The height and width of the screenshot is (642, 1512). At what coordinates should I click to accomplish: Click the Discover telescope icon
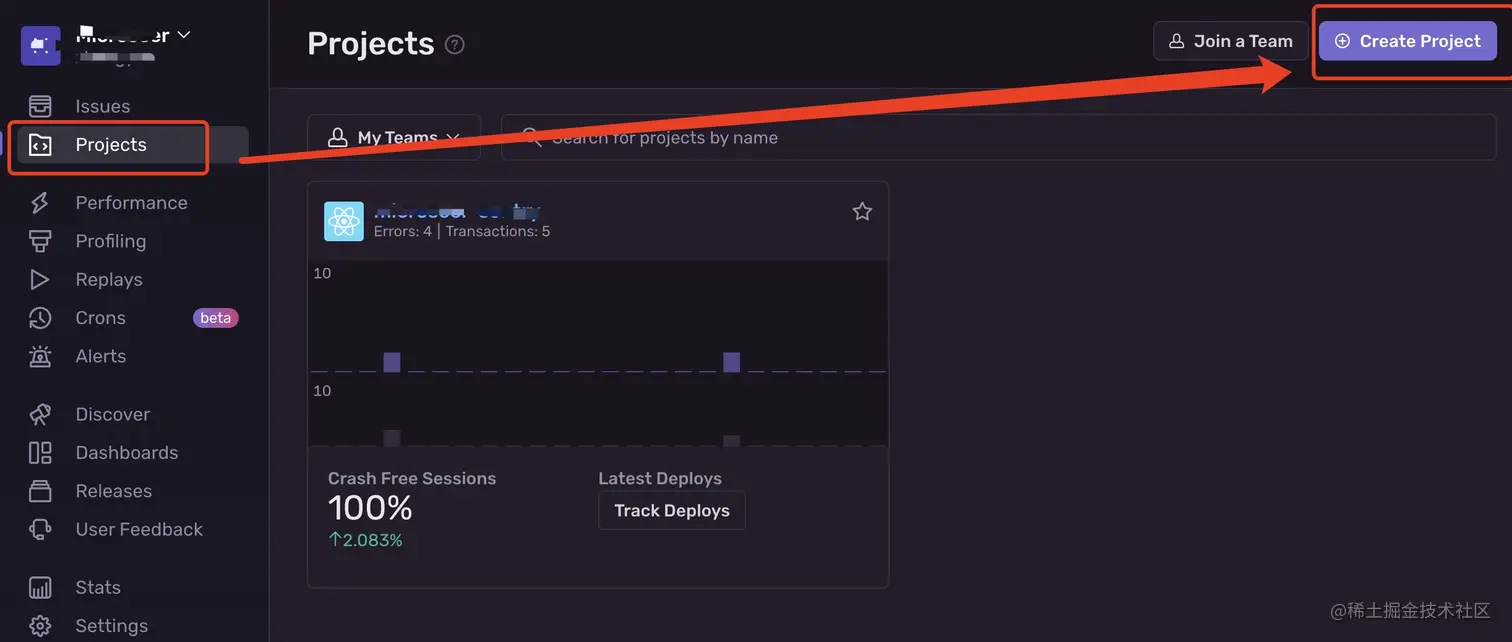(x=40, y=414)
